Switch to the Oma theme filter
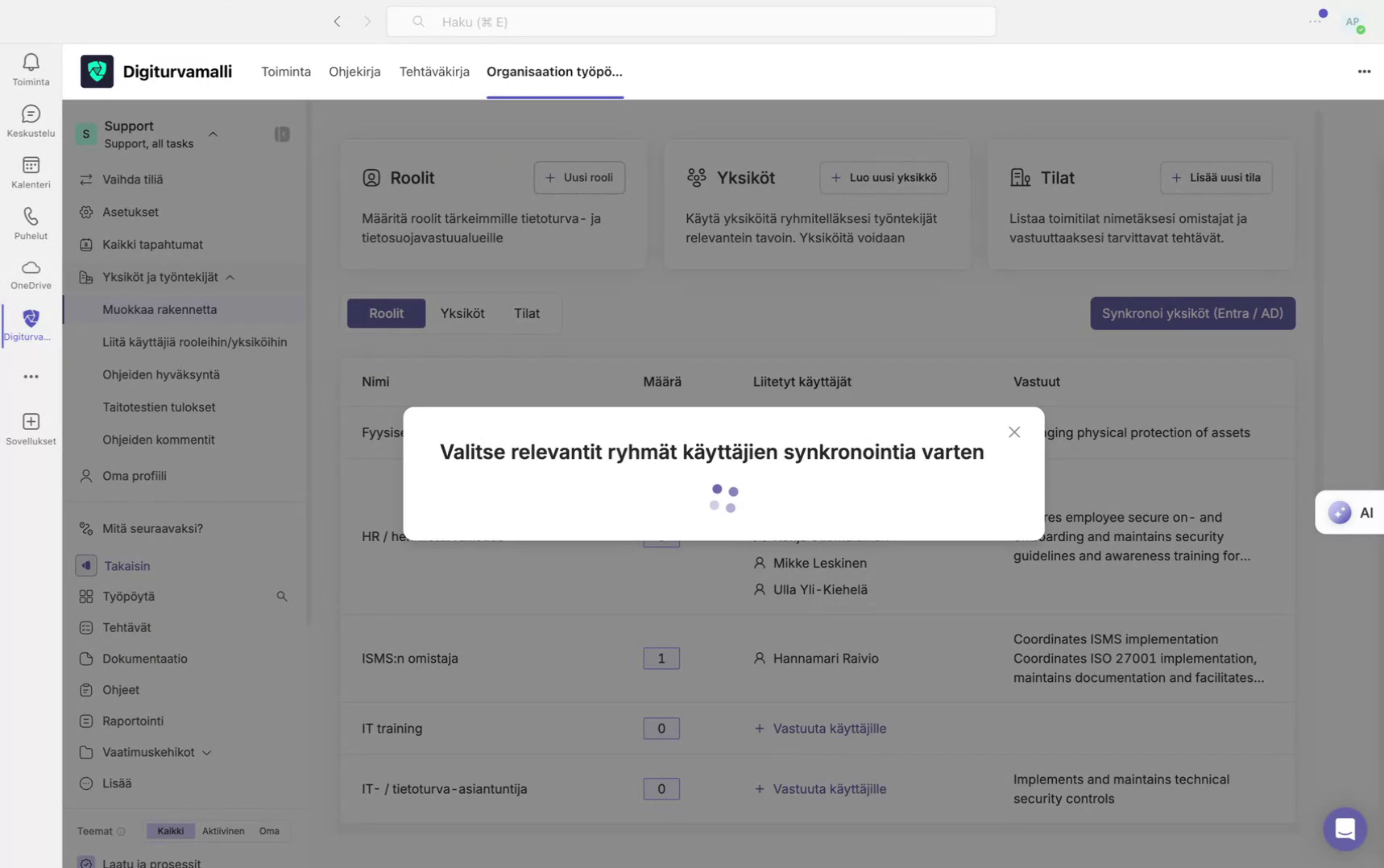 269,830
